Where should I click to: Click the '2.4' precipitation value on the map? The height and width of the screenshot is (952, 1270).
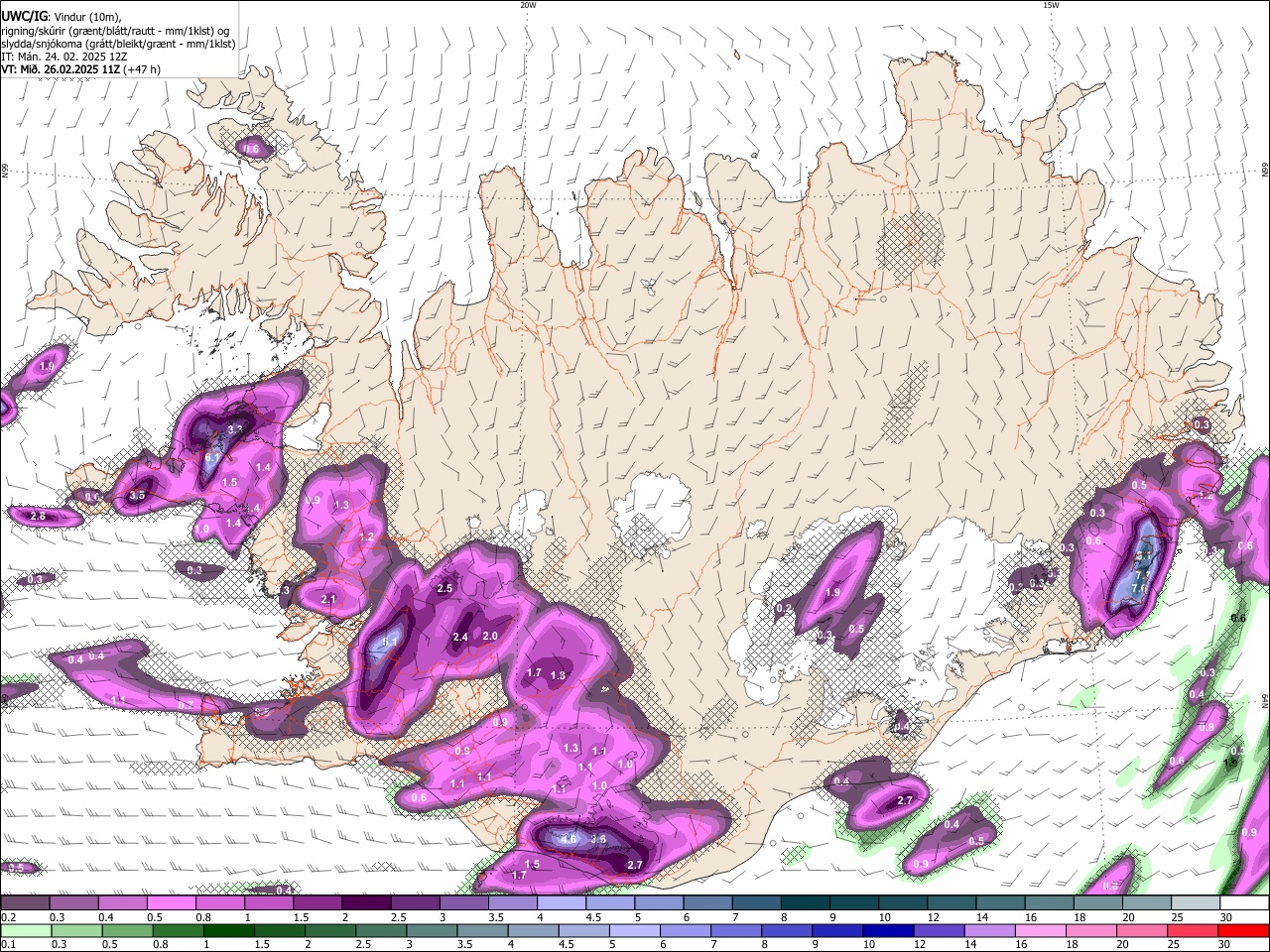[460, 637]
